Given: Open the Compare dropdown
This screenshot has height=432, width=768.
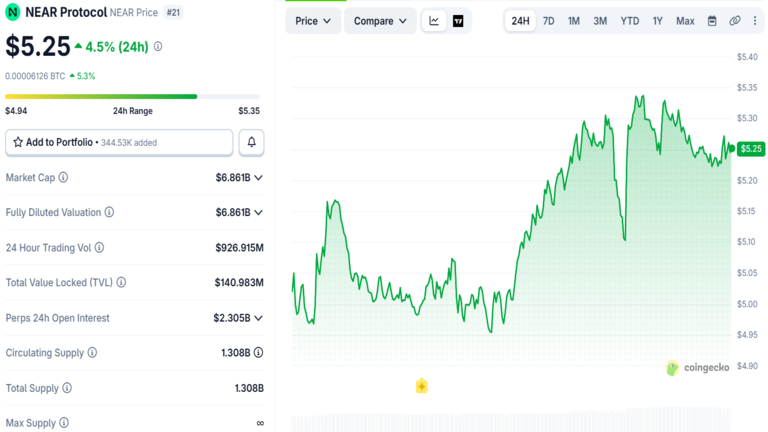Looking at the screenshot, I should point(380,21).
